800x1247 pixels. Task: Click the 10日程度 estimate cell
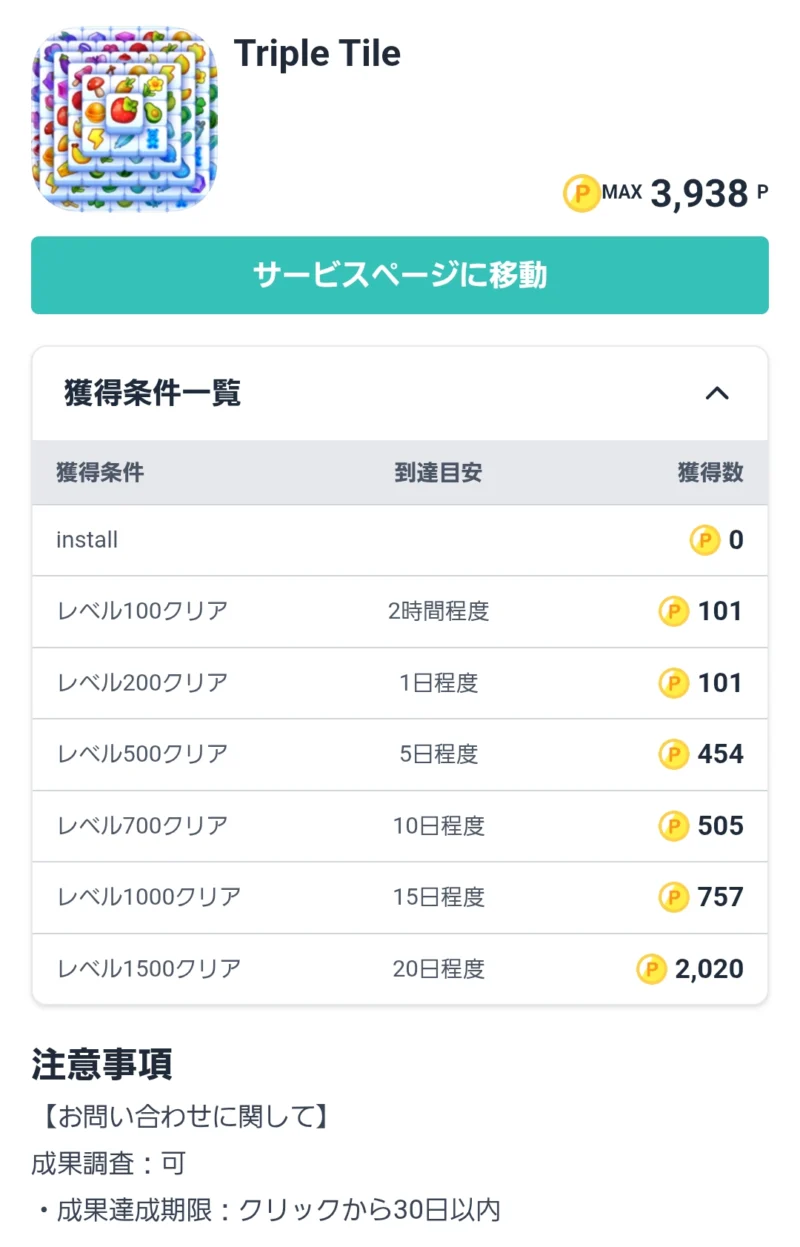(438, 826)
